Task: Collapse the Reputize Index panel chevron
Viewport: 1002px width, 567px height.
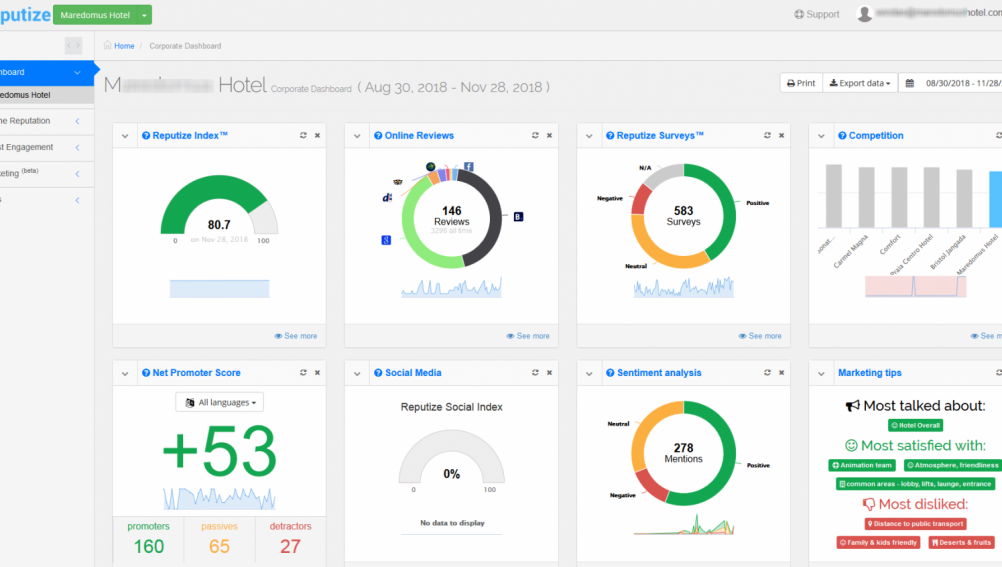Action: click(x=125, y=136)
